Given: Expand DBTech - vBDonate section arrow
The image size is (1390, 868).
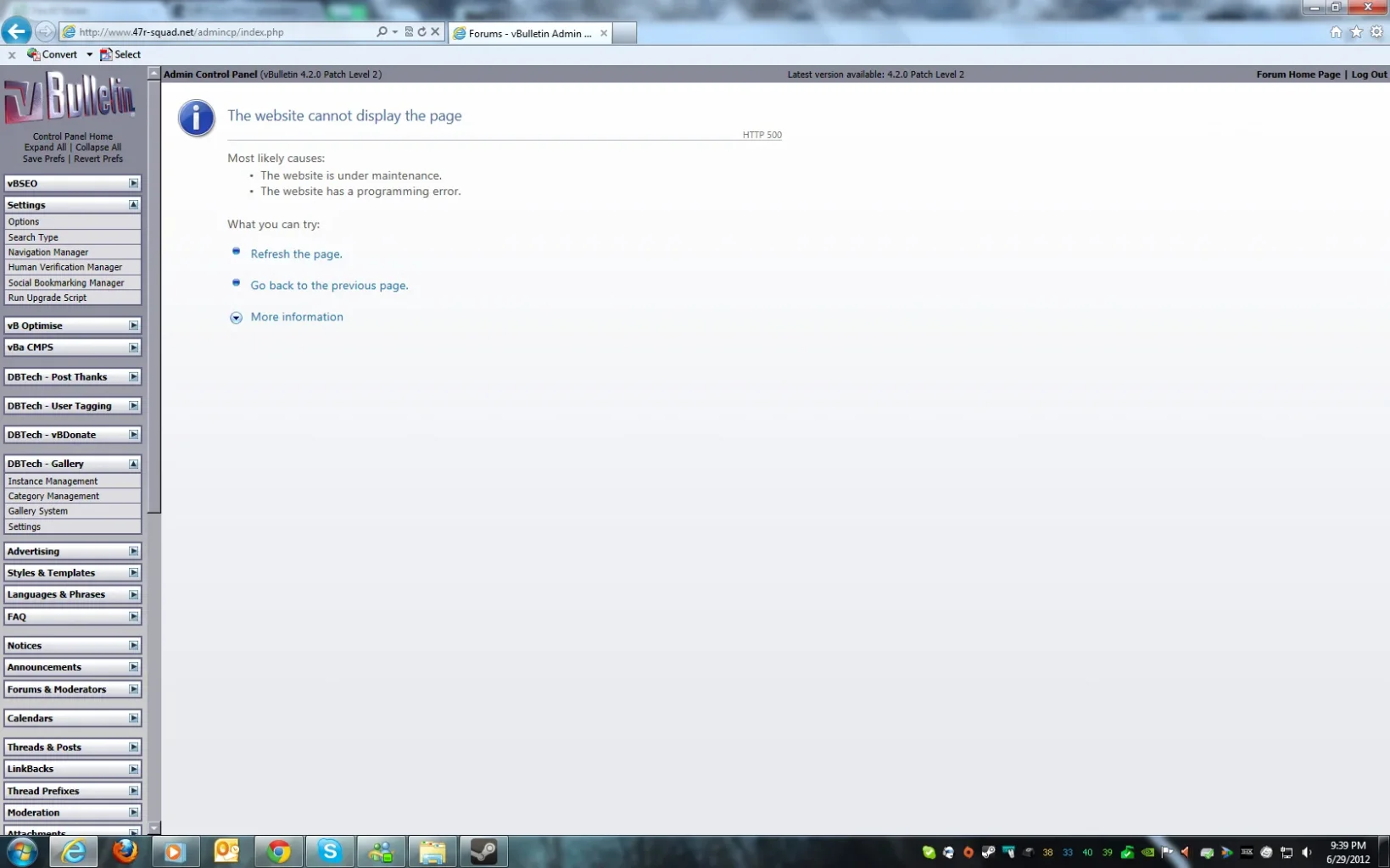Looking at the screenshot, I should point(133,435).
